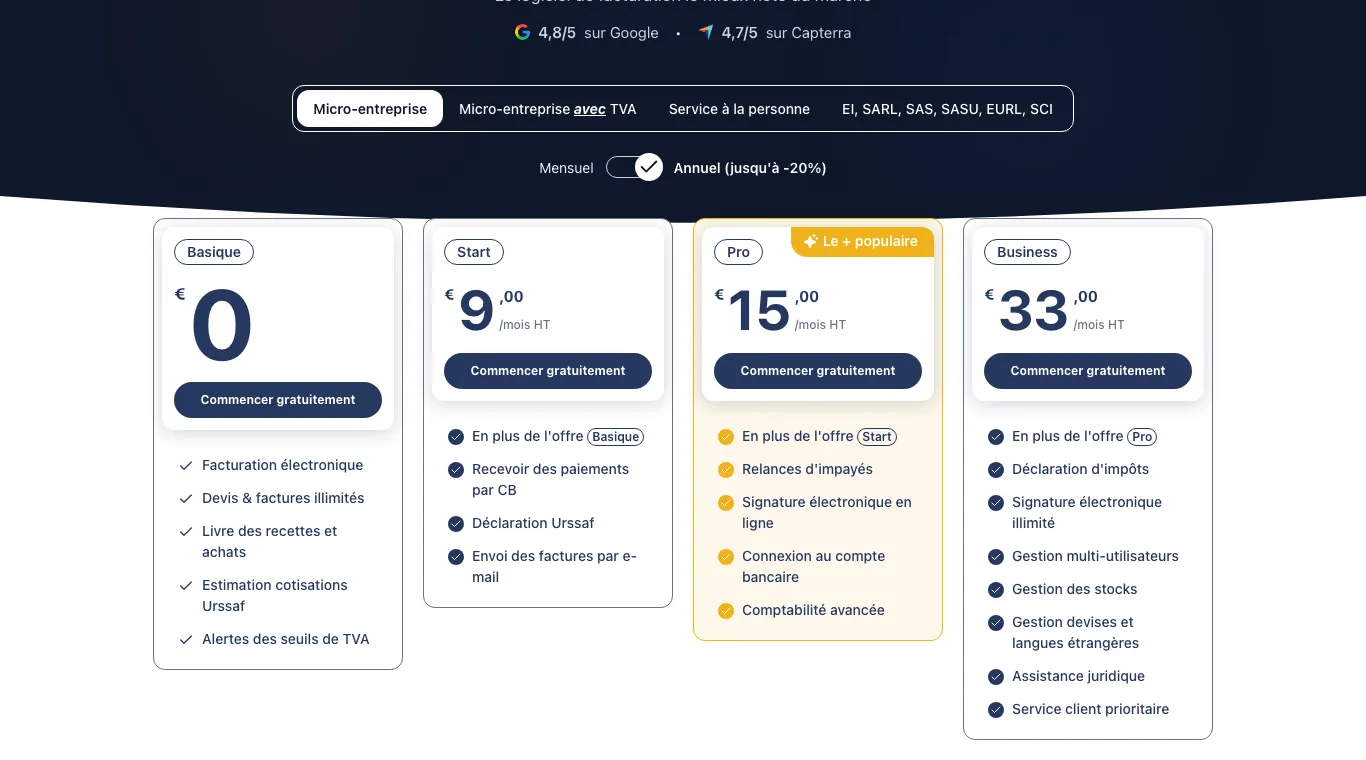The width and height of the screenshot is (1366, 760).
Task: Click check icon beside Service client prioritaire
Action: [996, 710]
